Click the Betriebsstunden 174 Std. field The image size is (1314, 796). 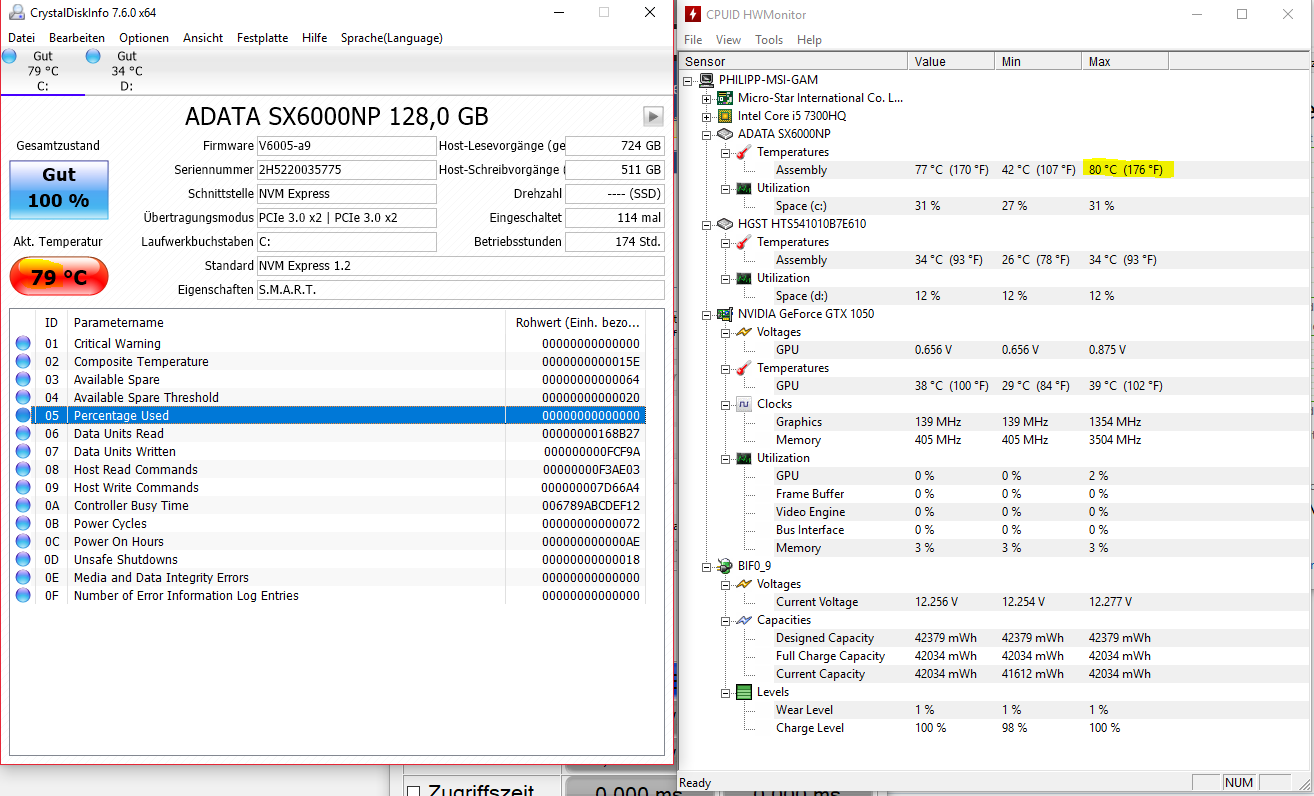coord(615,242)
